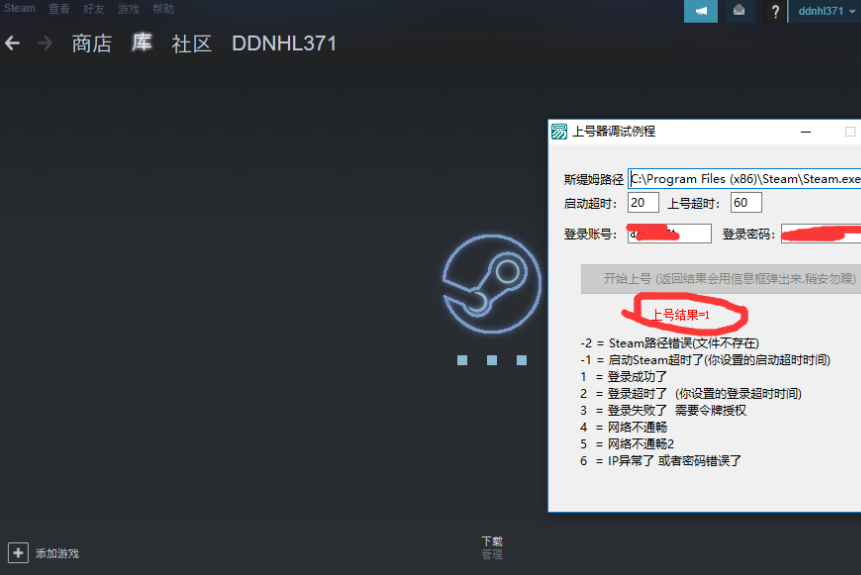This screenshot has height=575, width=861.
Task: Click the 登录账号 label
Action: pos(590,235)
